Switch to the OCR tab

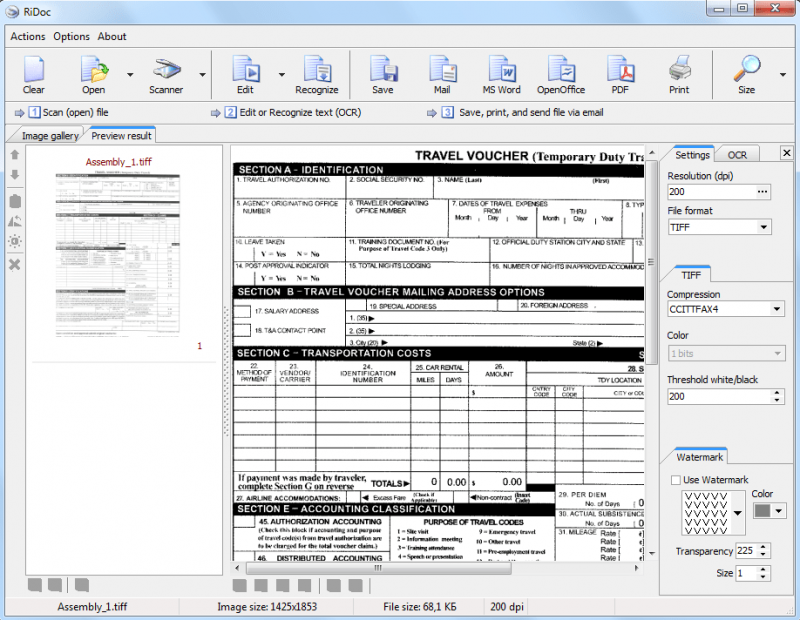[737, 155]
